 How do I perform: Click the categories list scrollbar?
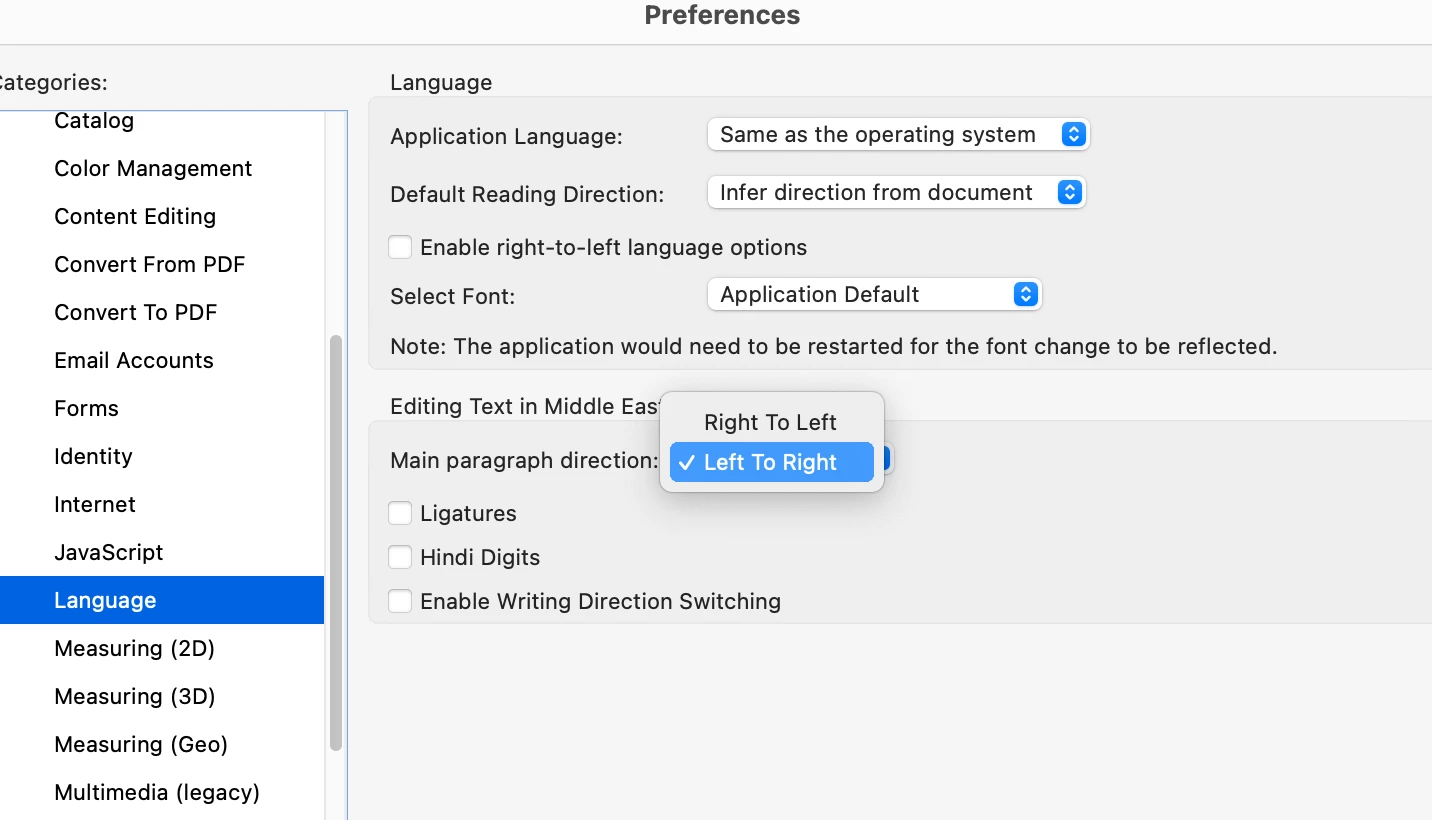click(336, 540)
